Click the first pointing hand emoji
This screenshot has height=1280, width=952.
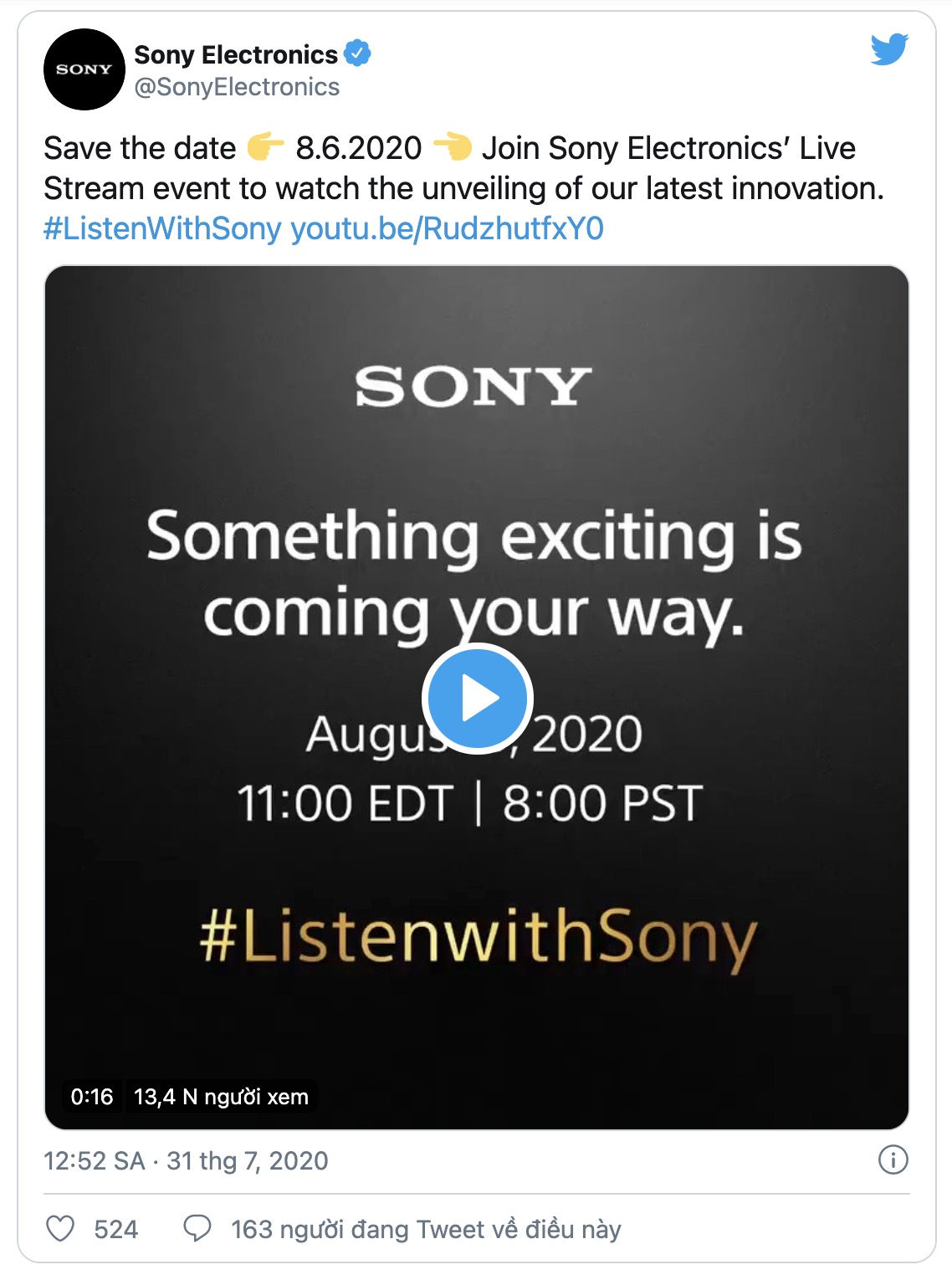tap(265, 148)
